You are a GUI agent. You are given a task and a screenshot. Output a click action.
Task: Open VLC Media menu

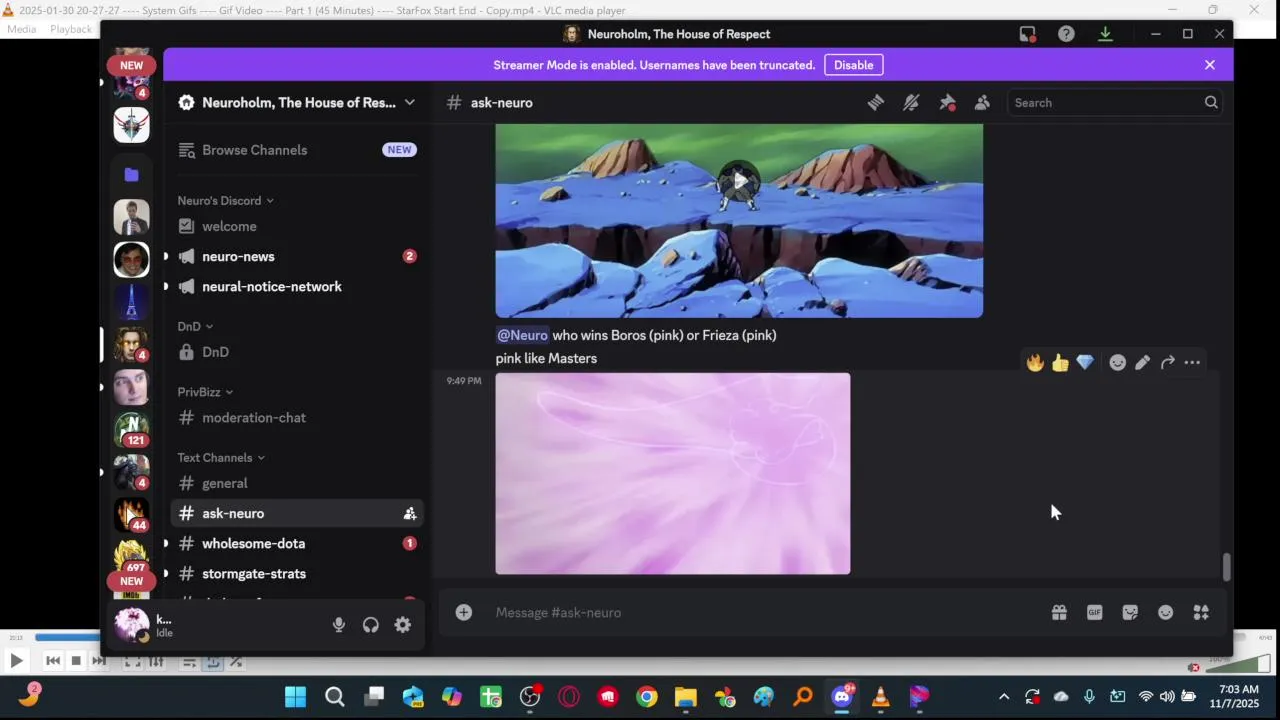point(21,29)
